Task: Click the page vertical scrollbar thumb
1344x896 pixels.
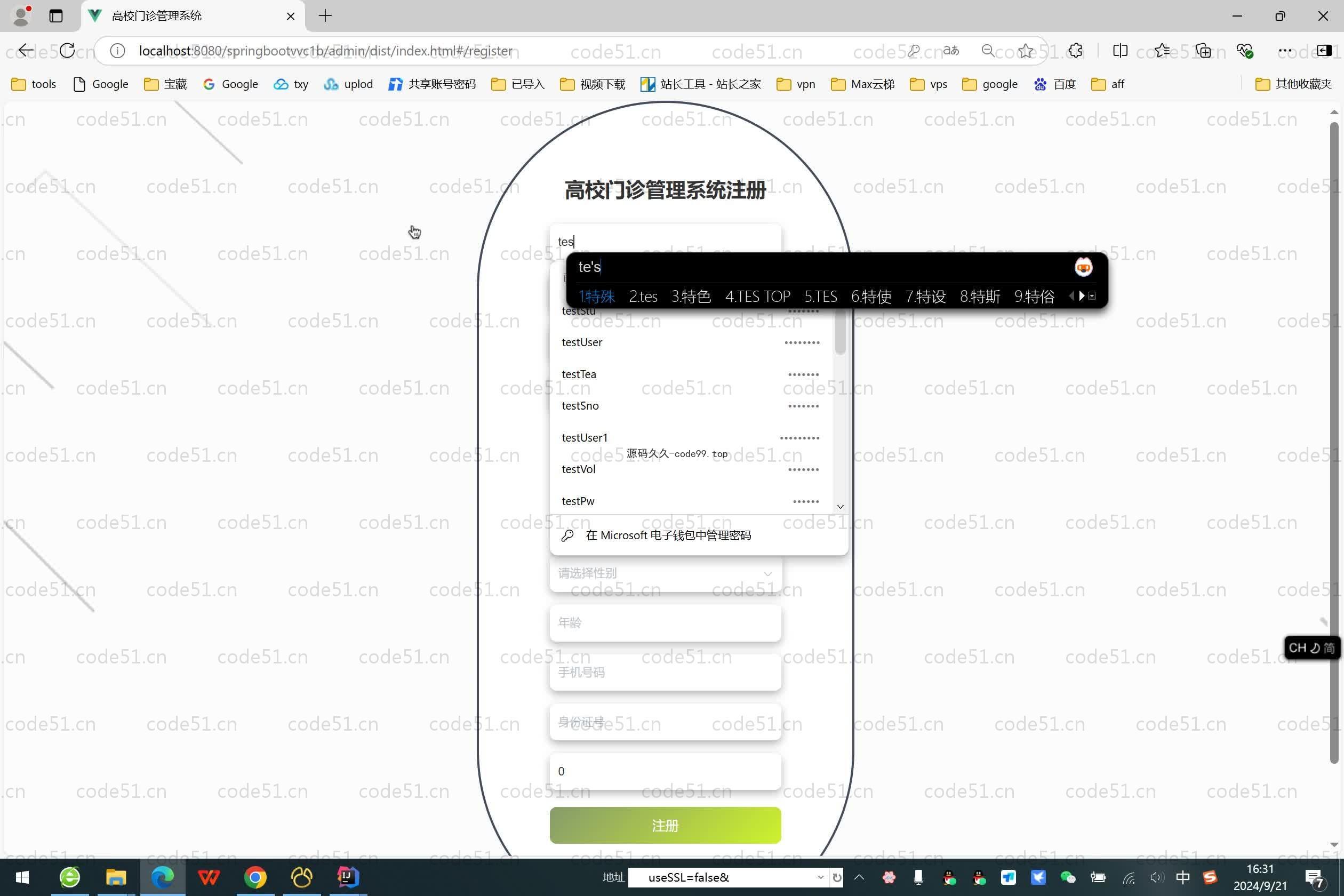Action: (1334, 443)
